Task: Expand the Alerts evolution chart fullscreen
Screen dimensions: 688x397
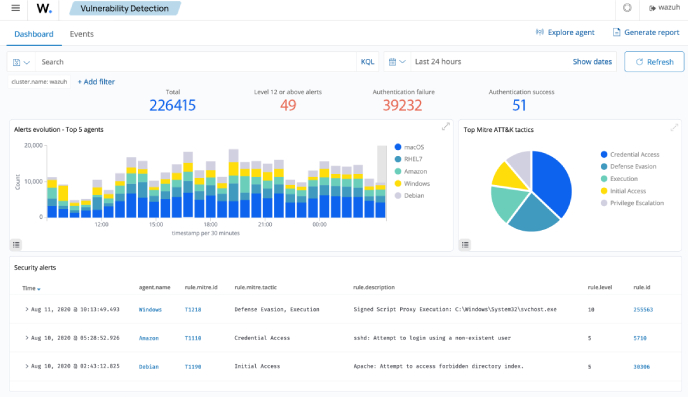Action: (x=446, y=127)
